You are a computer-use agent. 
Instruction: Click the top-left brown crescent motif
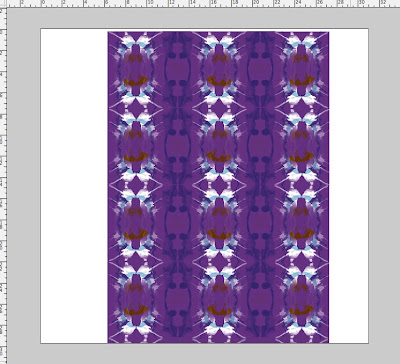click(x=136, y=80)
